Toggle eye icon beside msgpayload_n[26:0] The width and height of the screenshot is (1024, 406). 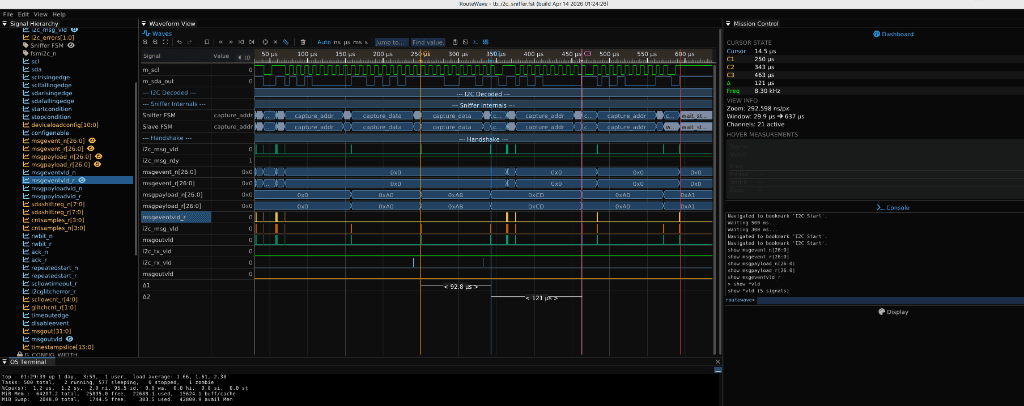[x=98, y=156]
